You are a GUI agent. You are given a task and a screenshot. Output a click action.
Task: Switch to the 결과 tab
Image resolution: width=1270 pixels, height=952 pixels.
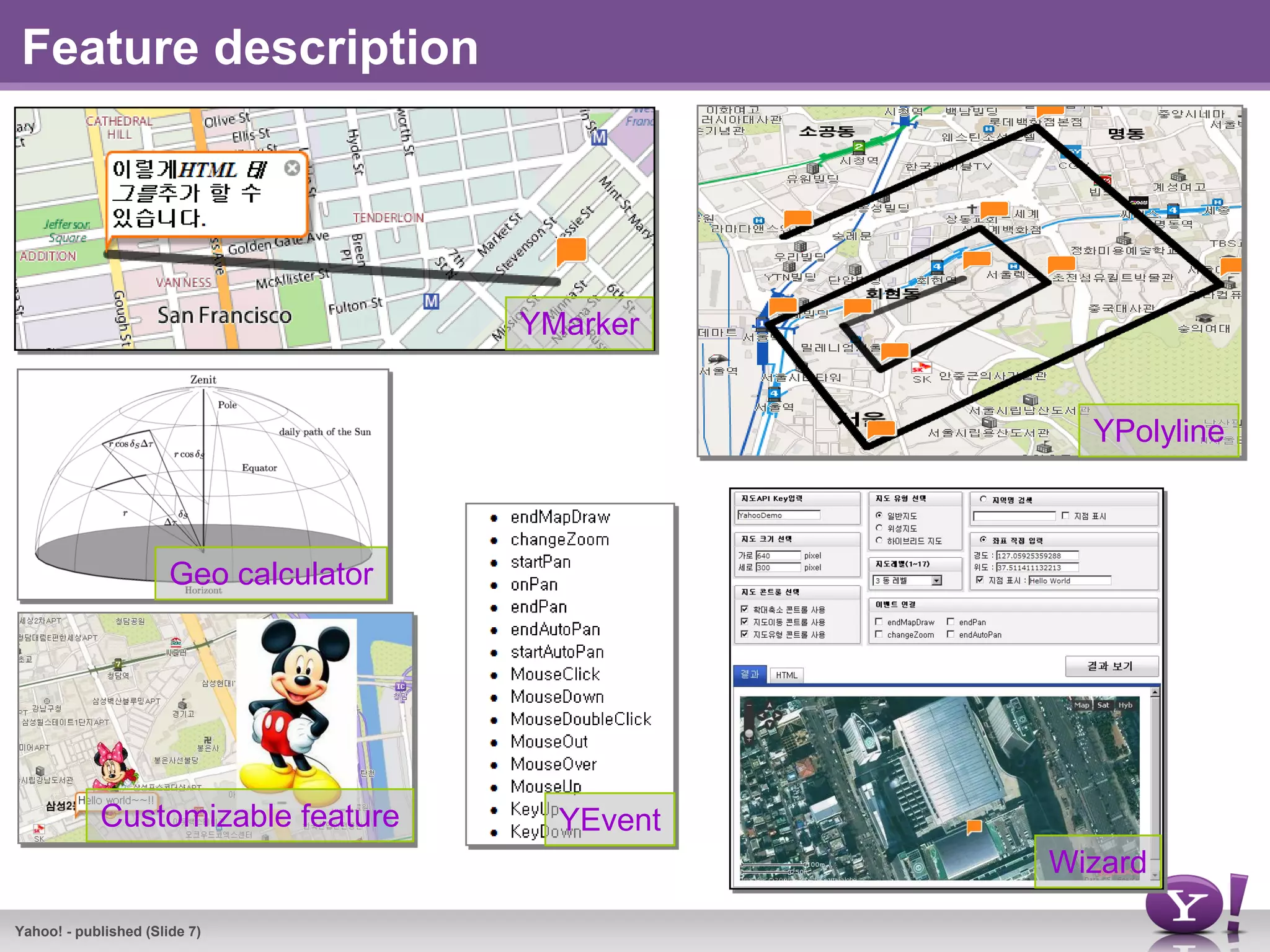coord(750,674)
